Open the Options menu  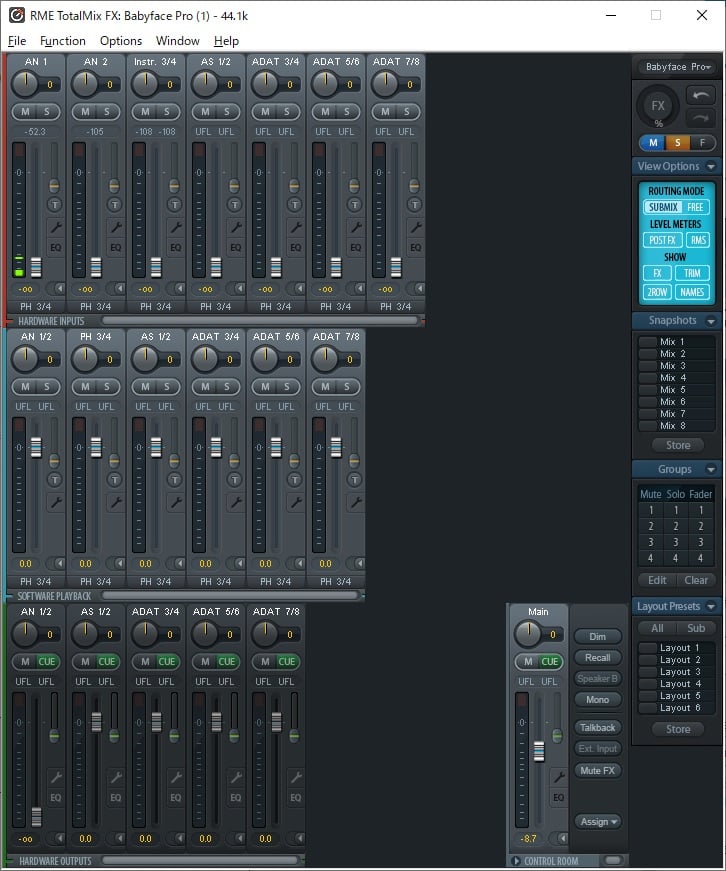pyautogui.click(x=121, y=41)
